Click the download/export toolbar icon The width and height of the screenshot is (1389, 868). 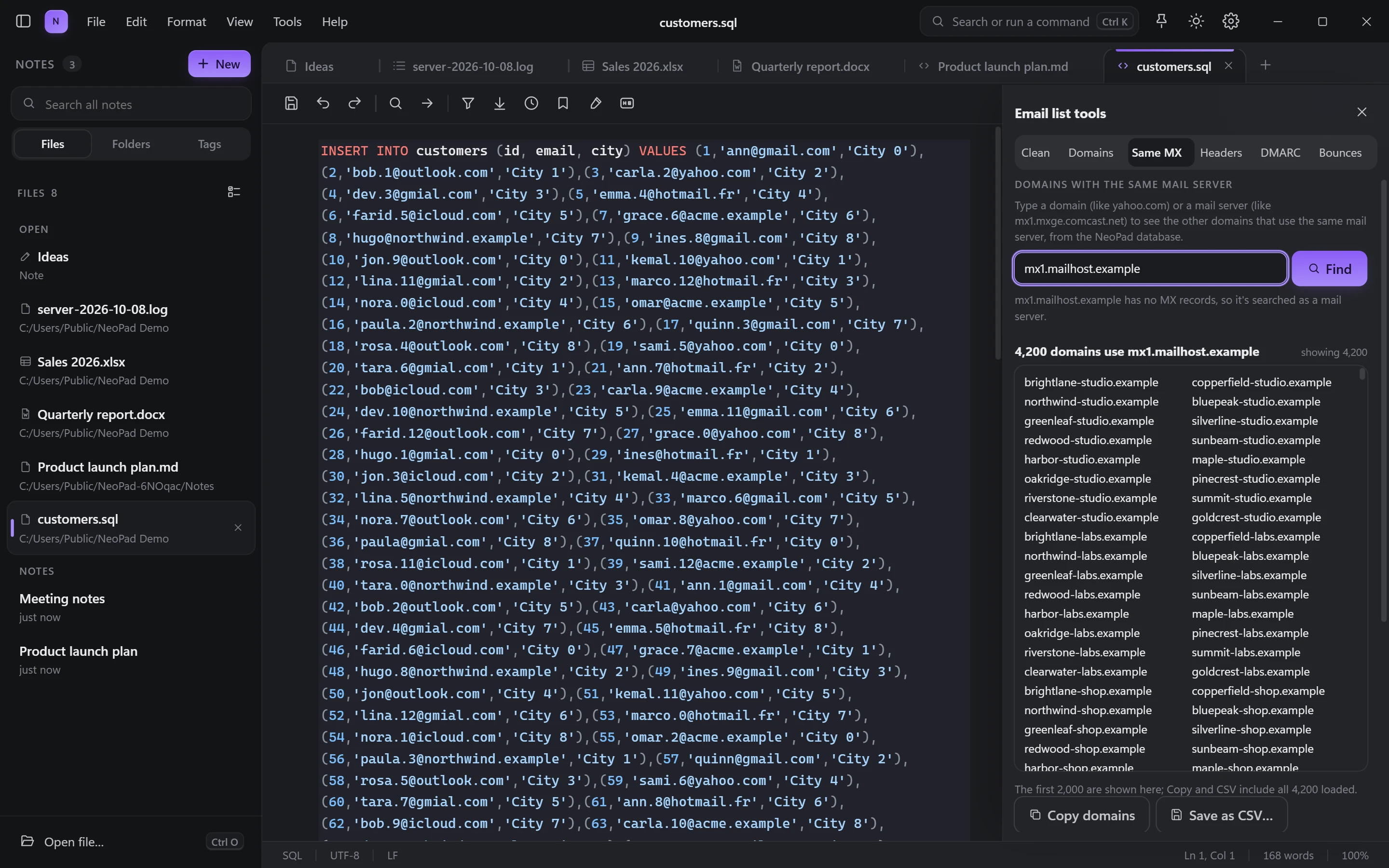coord(499,103)
